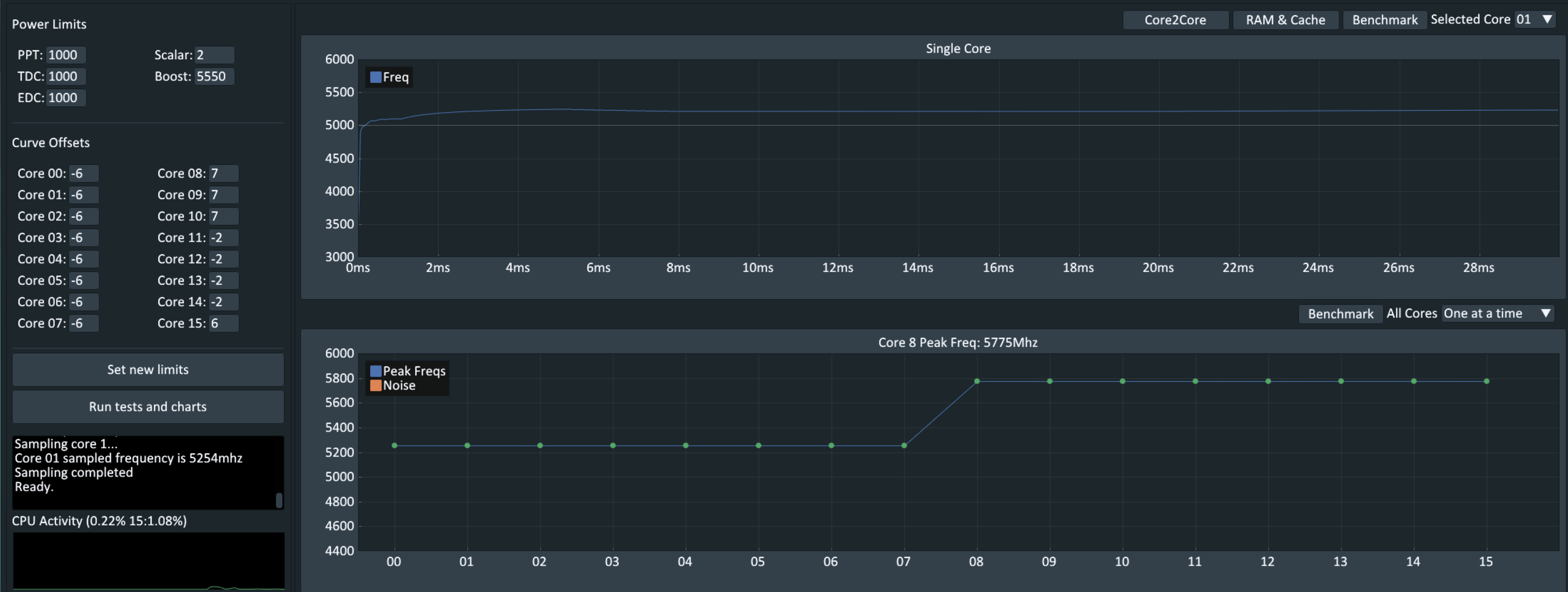Image resolution: width=1568 pixels, height=592 pixels.
Task: Click the Core 00 offset field
Action: click(83, 173)
